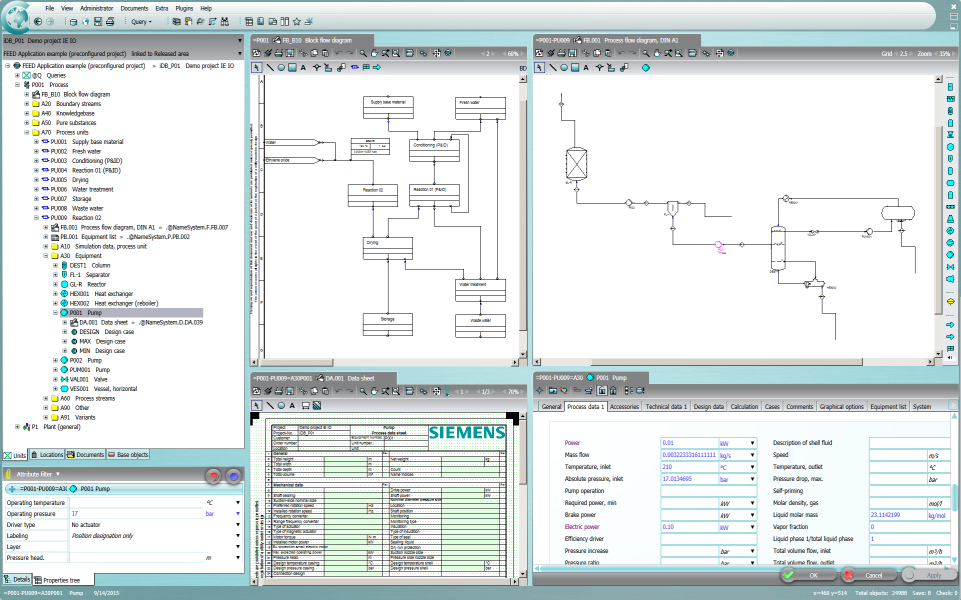
Task: Collapse the PU009 Reaction 02 node
Action: [36, 218]
